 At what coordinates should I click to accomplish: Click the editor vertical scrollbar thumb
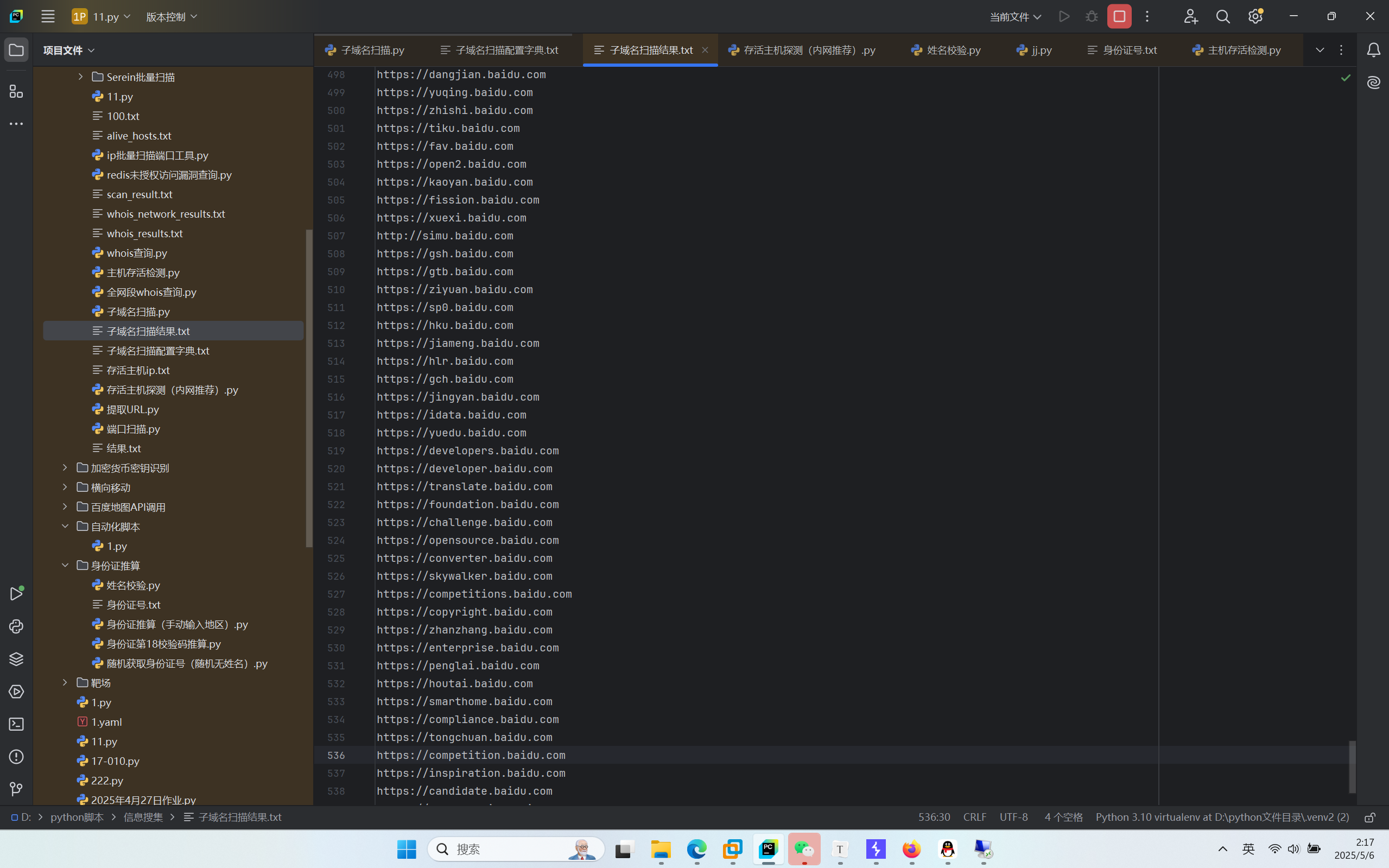point(1352,766)
